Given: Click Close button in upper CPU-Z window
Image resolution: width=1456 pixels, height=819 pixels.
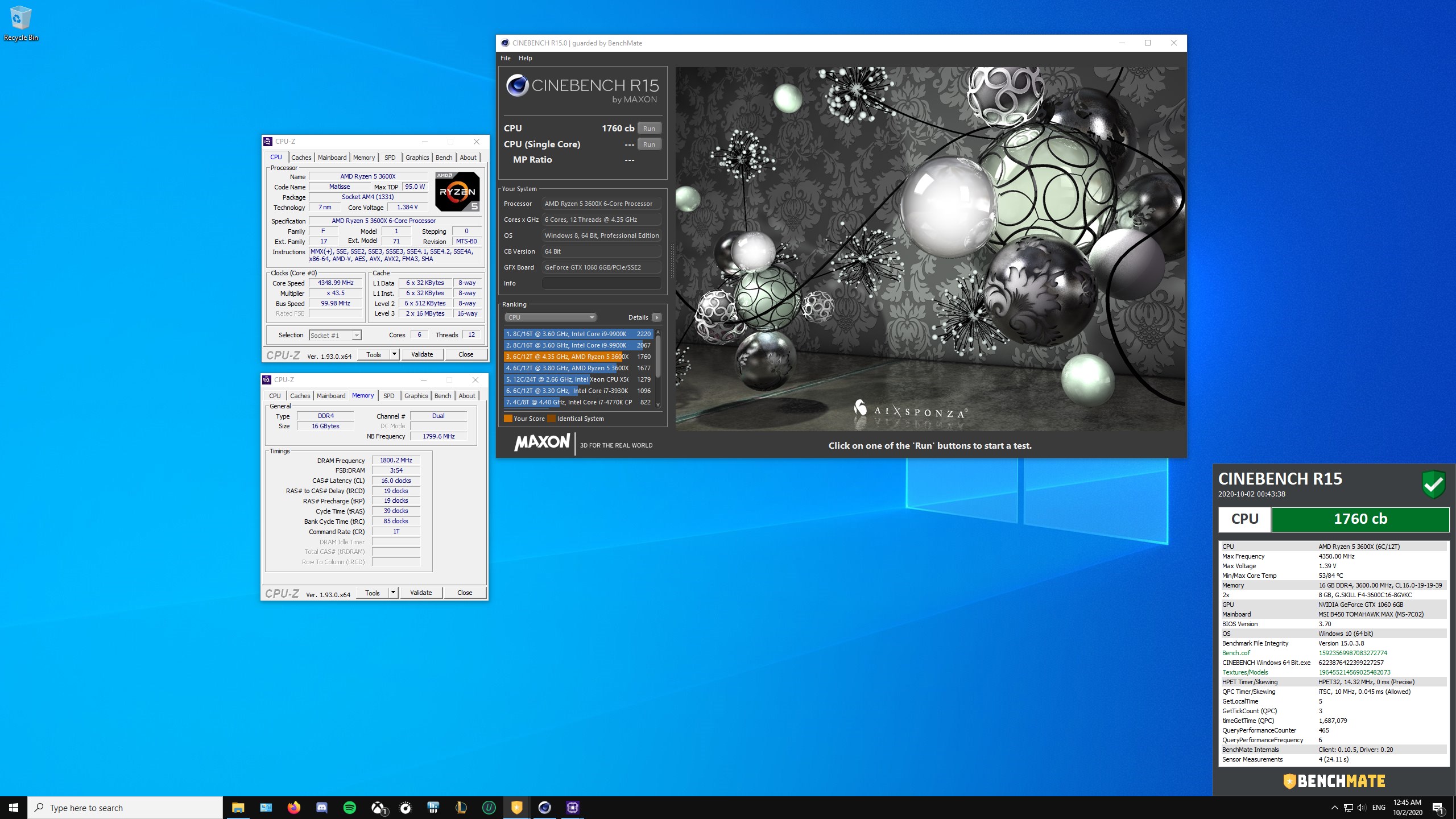Looking at the screenshot, I should click(466, 354).
